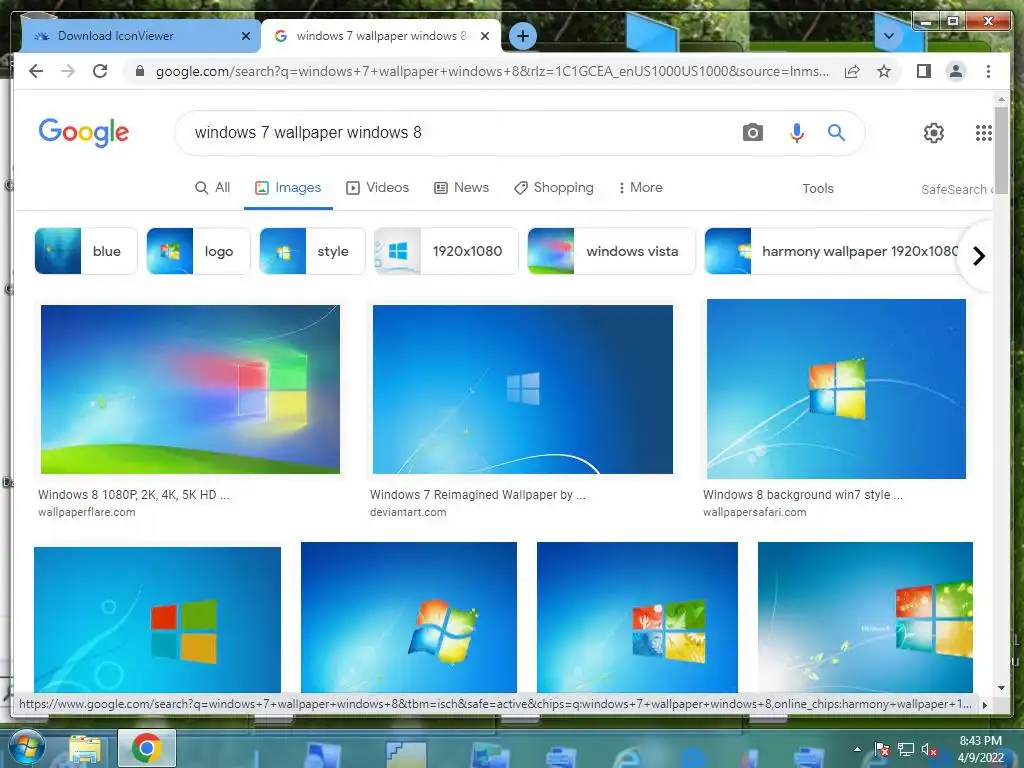The height and width of the screenshot is (768, 1024).
Task: Filter images by the style chip
Action: click(x=312, y=251)
